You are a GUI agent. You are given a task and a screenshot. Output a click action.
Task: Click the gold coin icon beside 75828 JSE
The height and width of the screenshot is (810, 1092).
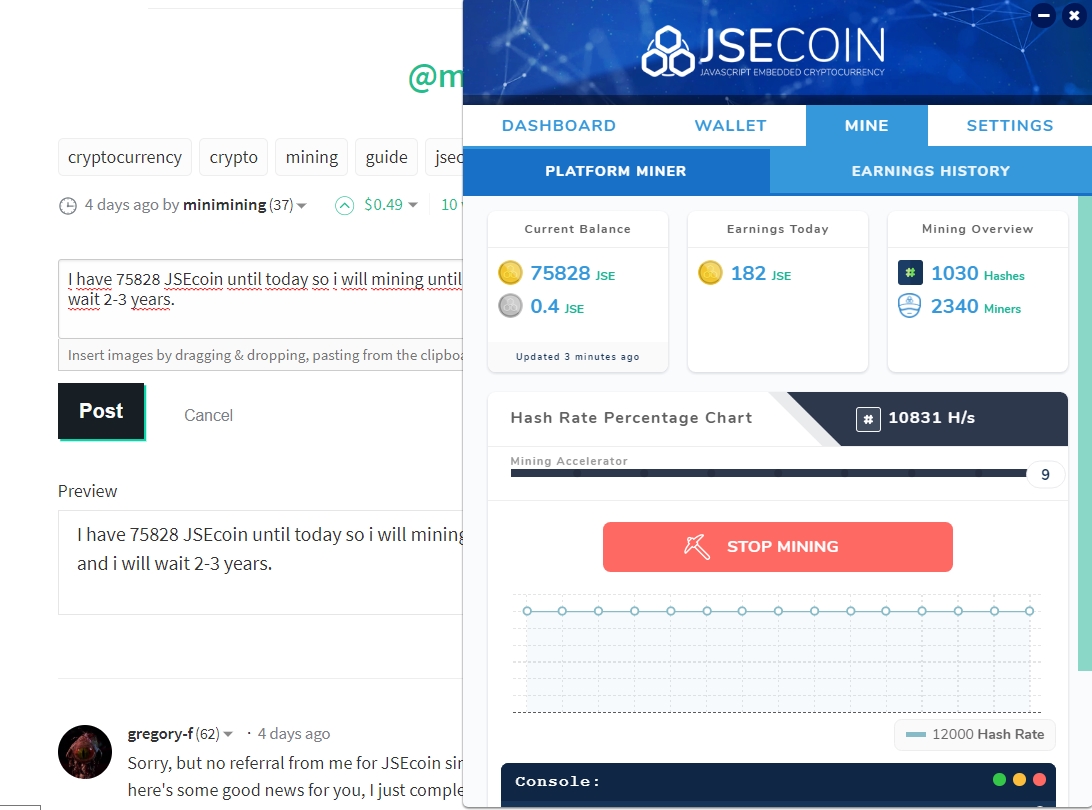[510, 272]
